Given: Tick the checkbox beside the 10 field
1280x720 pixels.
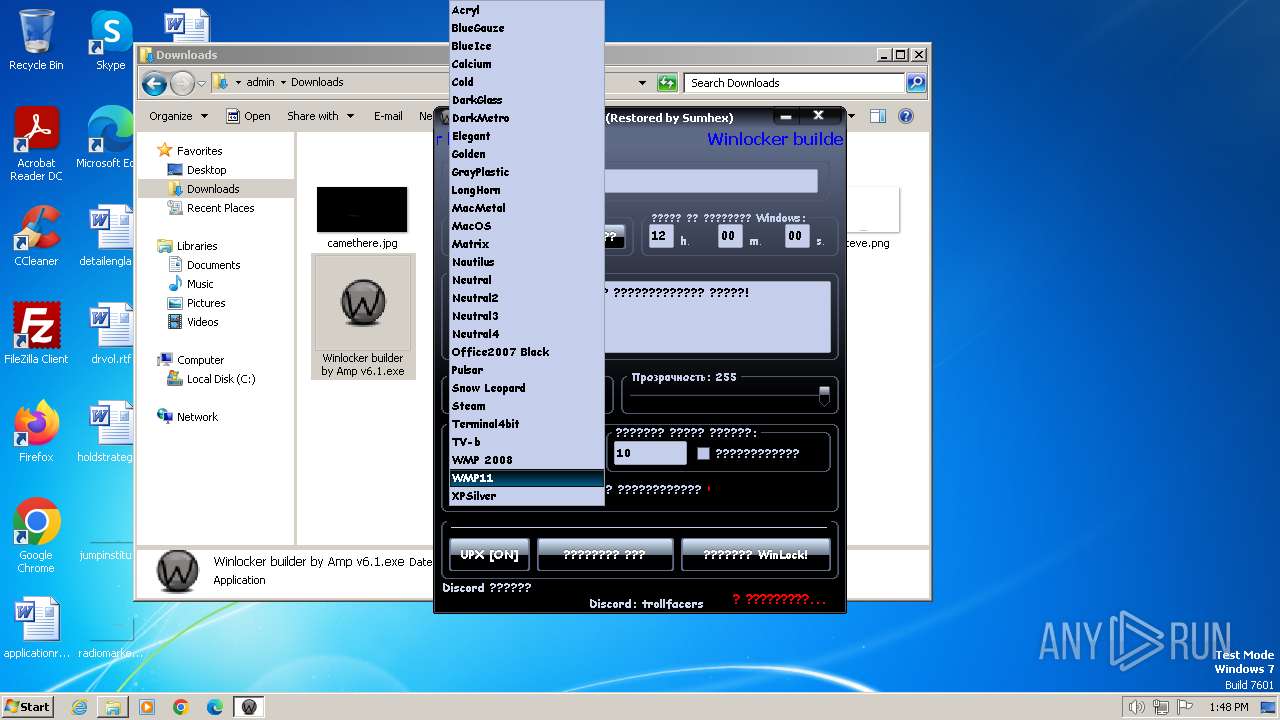Looking at the screenshot, I should pos(703,453).
